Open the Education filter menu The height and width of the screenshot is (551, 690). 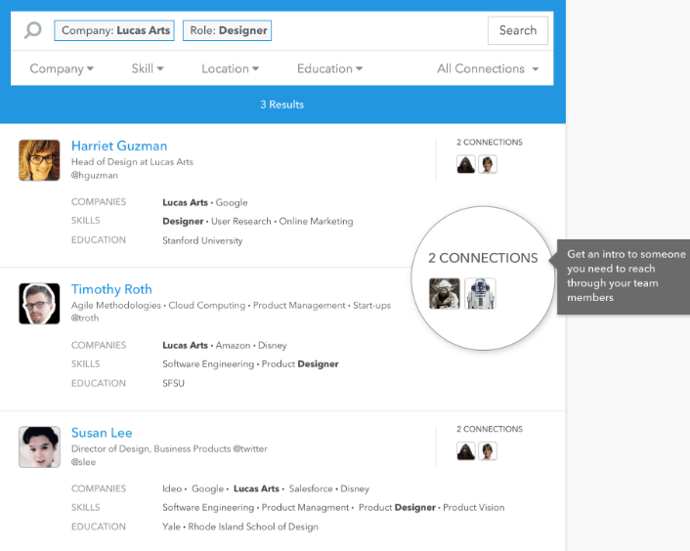pyautogui.click(x=330, y=69)
